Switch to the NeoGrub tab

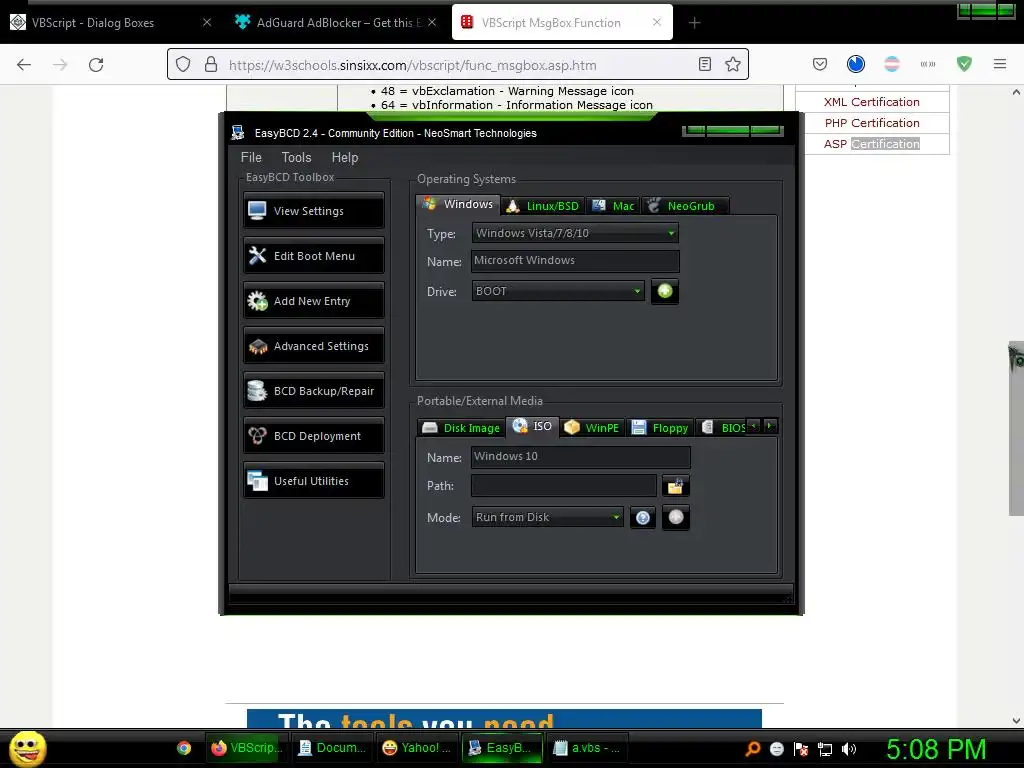point(684,206)
